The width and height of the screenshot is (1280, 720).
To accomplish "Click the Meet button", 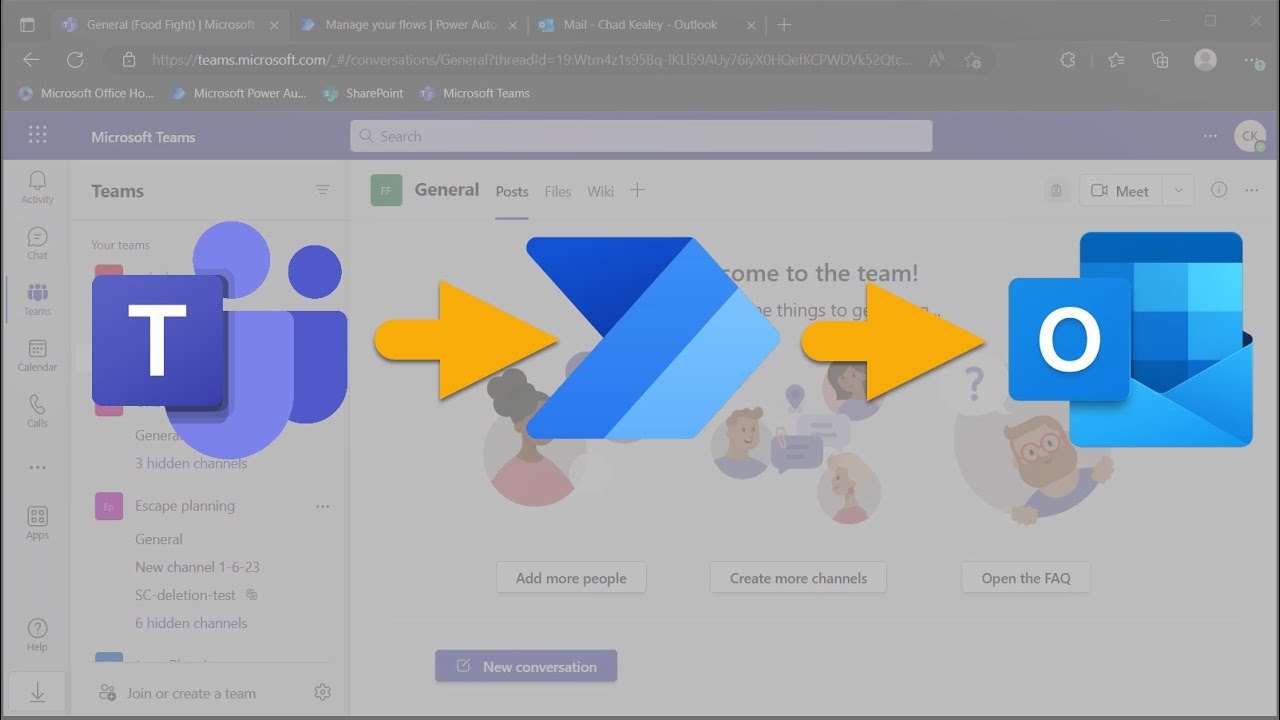I will point(1122,190).
